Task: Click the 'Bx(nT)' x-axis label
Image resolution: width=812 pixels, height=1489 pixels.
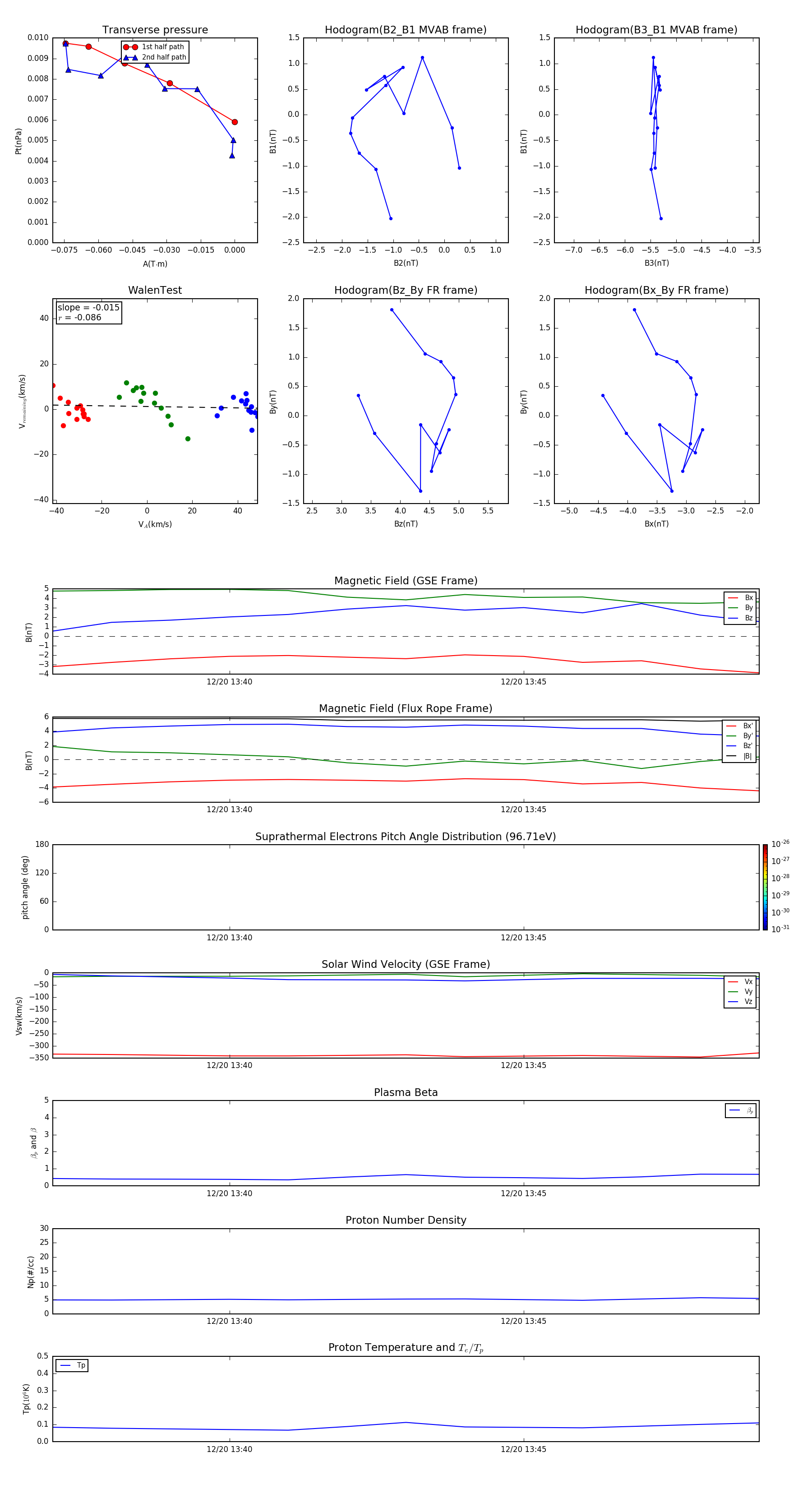Action: tap(656, 524)
